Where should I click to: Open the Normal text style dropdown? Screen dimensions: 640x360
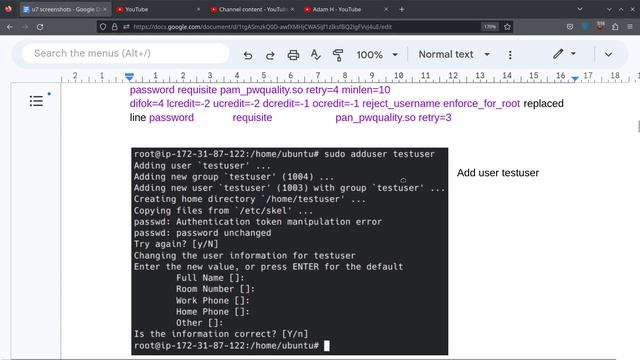point(454,54)
